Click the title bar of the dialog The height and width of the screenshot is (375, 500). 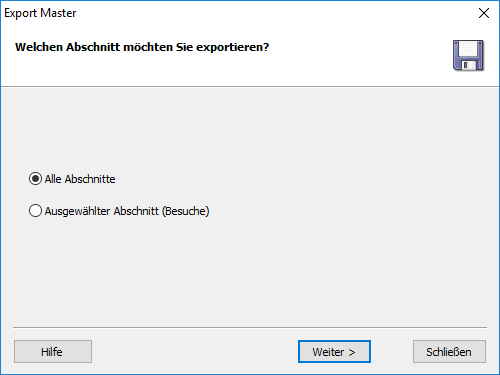pos(250,13)
